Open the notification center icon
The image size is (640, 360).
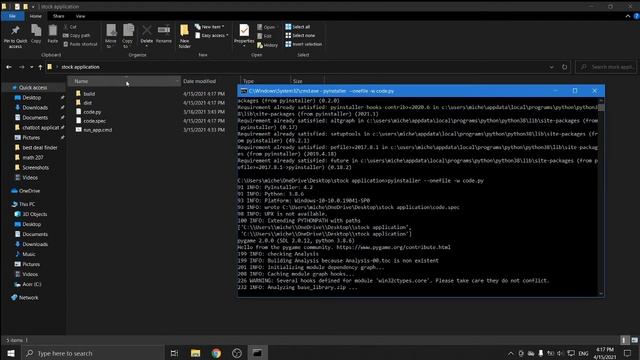point(627,353)
